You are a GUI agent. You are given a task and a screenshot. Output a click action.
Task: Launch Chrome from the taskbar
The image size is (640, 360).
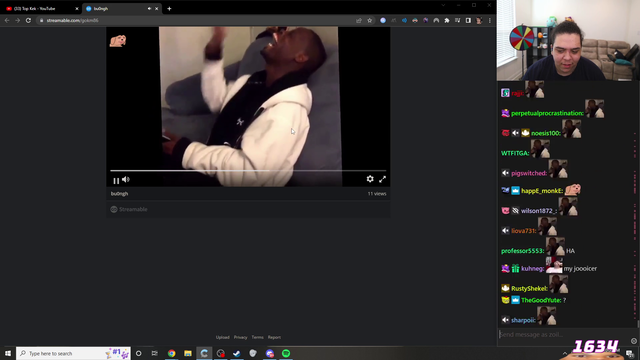point(171,353)
